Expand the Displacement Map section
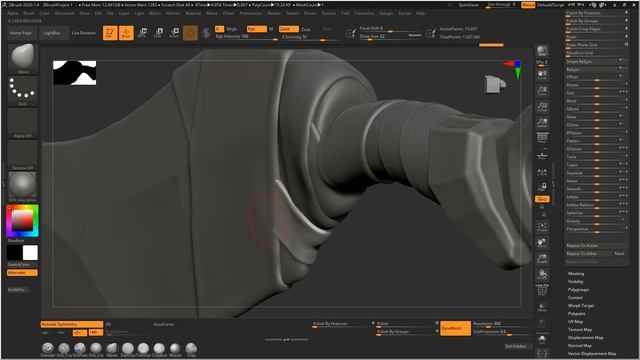This screenshot has width=640, height=360. click(x=586, y=338)
